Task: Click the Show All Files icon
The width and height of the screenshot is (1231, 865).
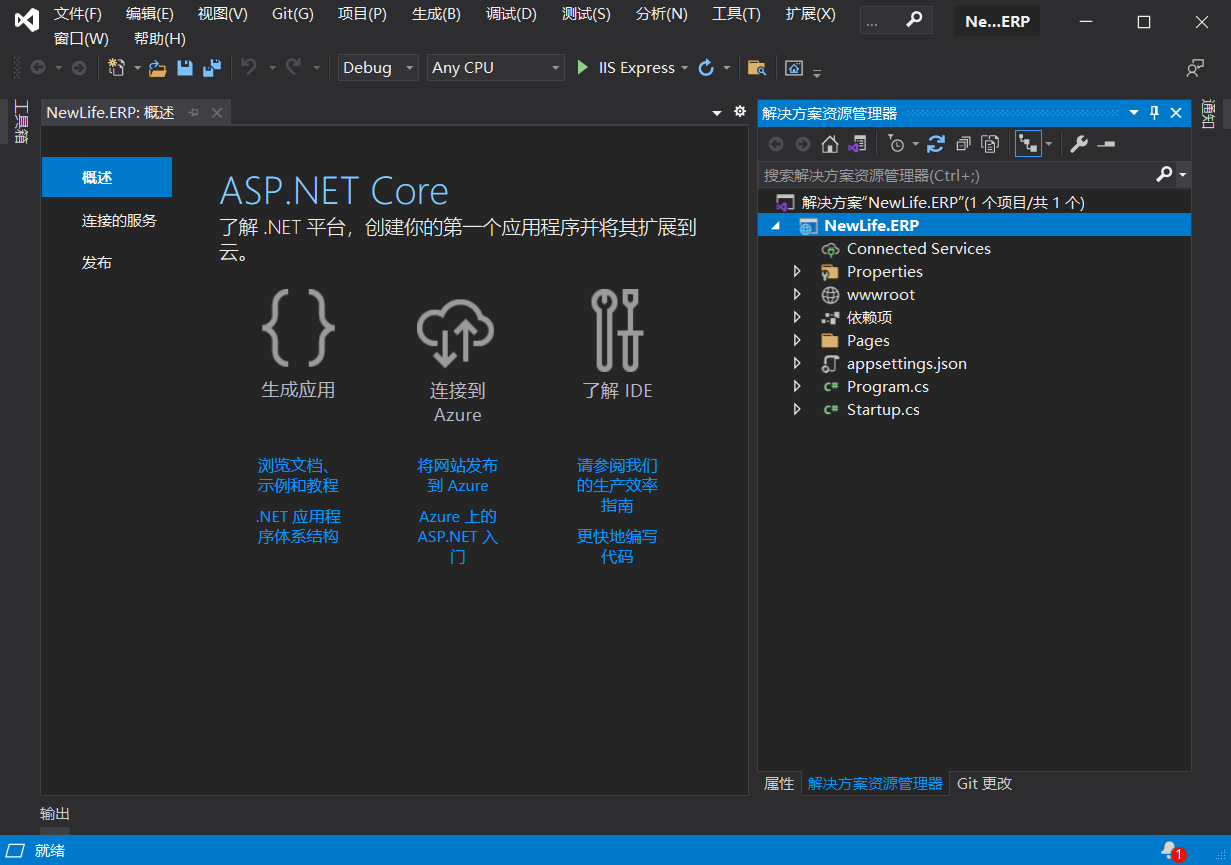Action: pos(990,144)
